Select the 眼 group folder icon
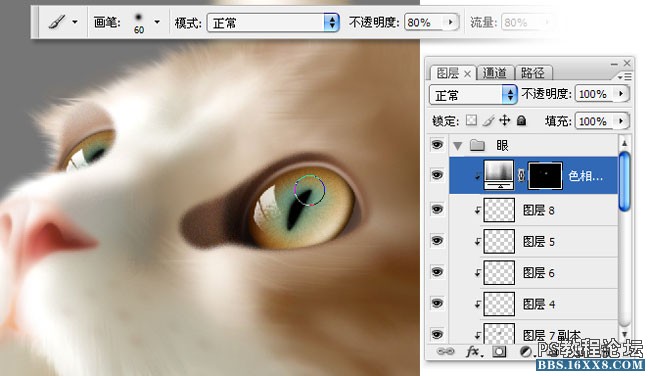The image size is (650, 376). (477, 145)
